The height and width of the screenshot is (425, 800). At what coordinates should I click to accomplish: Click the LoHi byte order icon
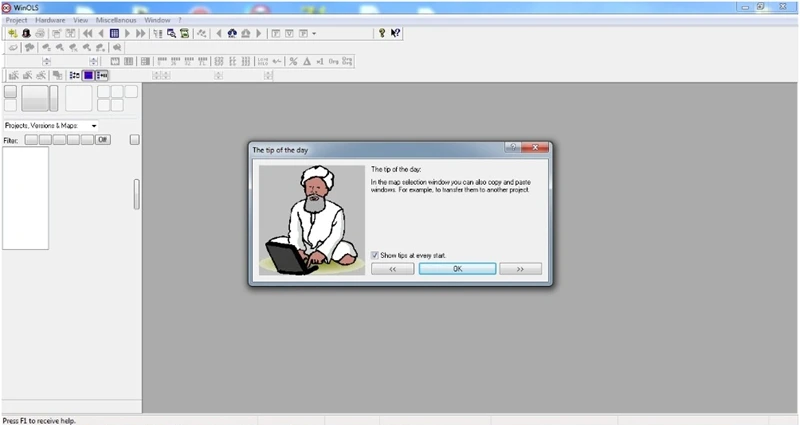(263, 61)
